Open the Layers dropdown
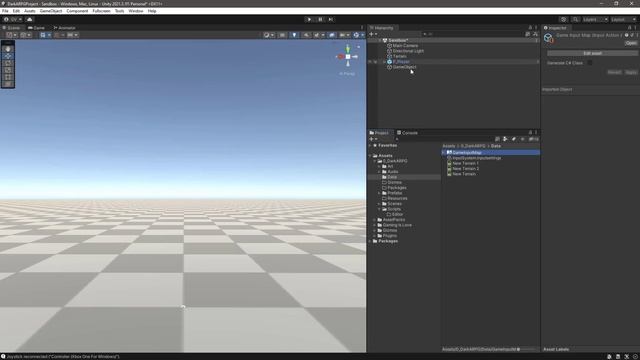 click(x=595, y=19)
